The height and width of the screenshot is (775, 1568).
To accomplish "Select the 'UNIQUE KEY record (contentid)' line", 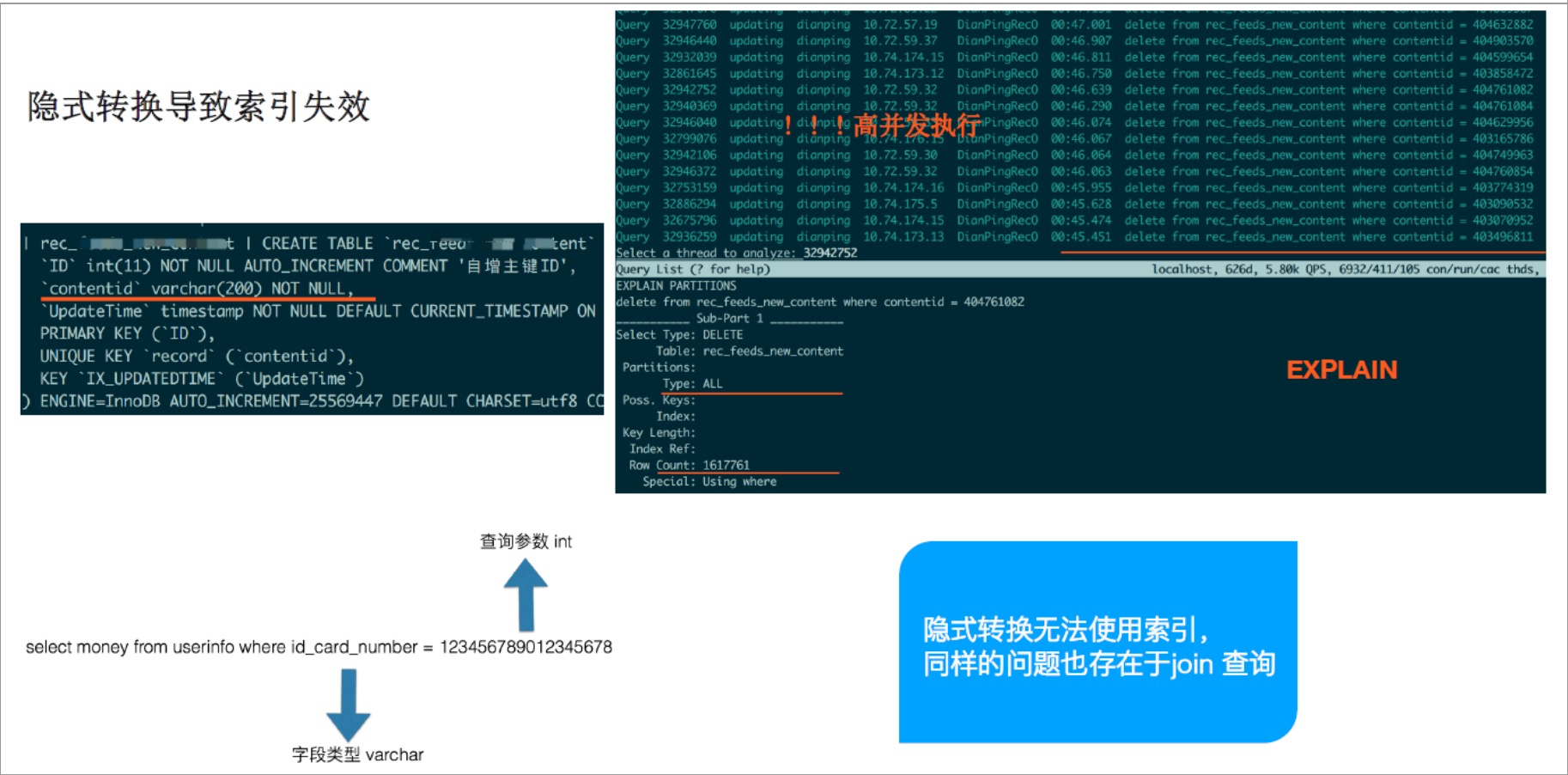I will 197,356.
